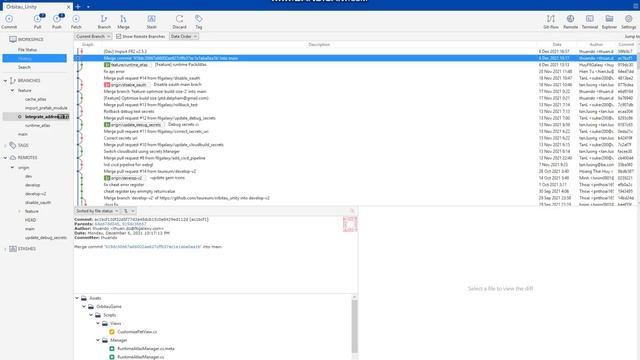Viewport: 640px width, 360px height.
Task: Select File Status in the workspace
Action: 27,49
